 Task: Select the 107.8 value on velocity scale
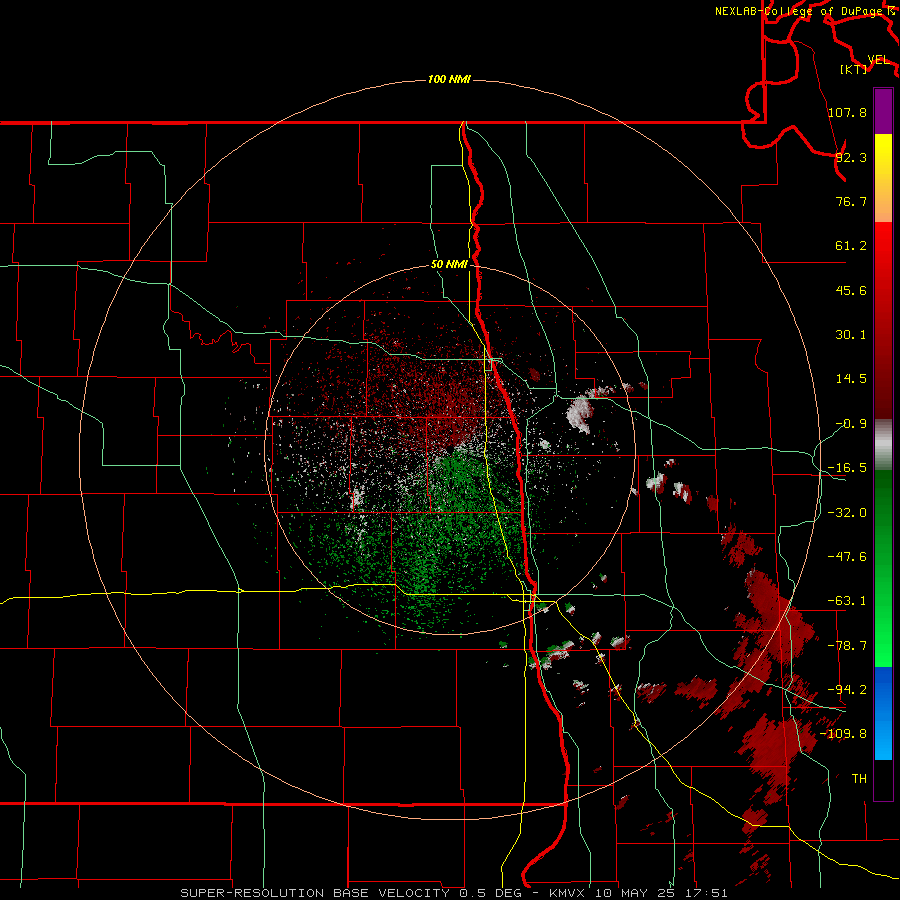(847, 112)
